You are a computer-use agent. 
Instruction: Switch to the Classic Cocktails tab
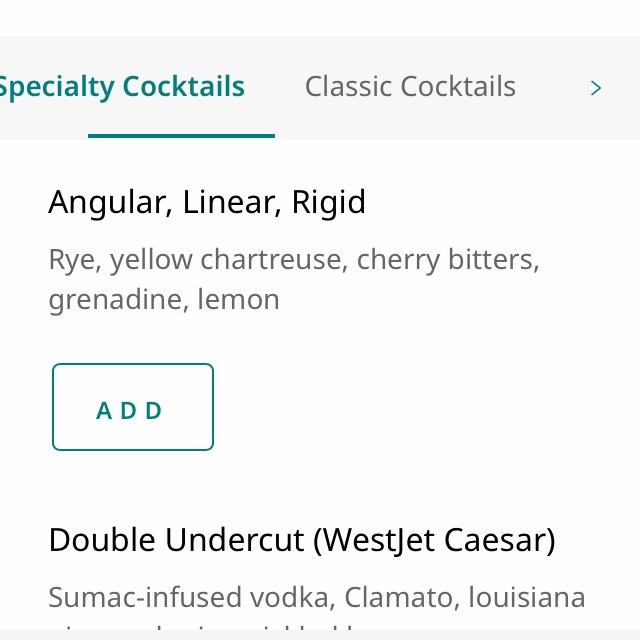point(410,87)
